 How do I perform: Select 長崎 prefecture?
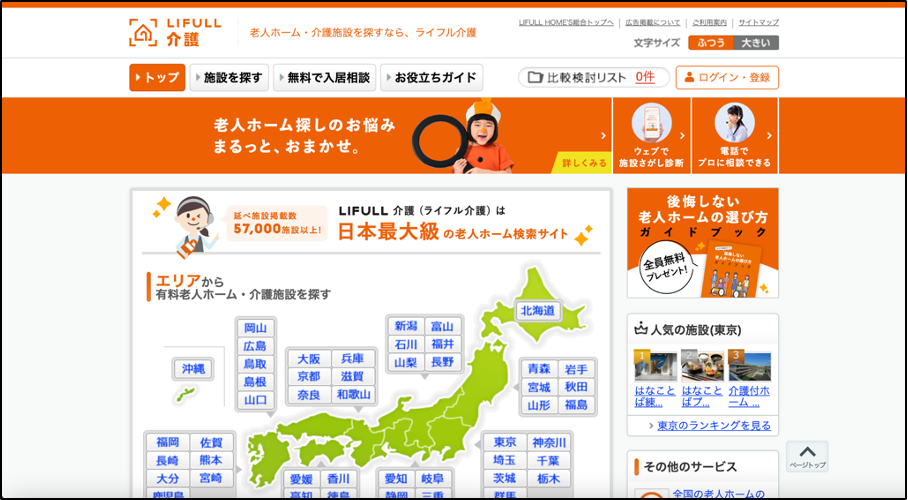point(167,461)
